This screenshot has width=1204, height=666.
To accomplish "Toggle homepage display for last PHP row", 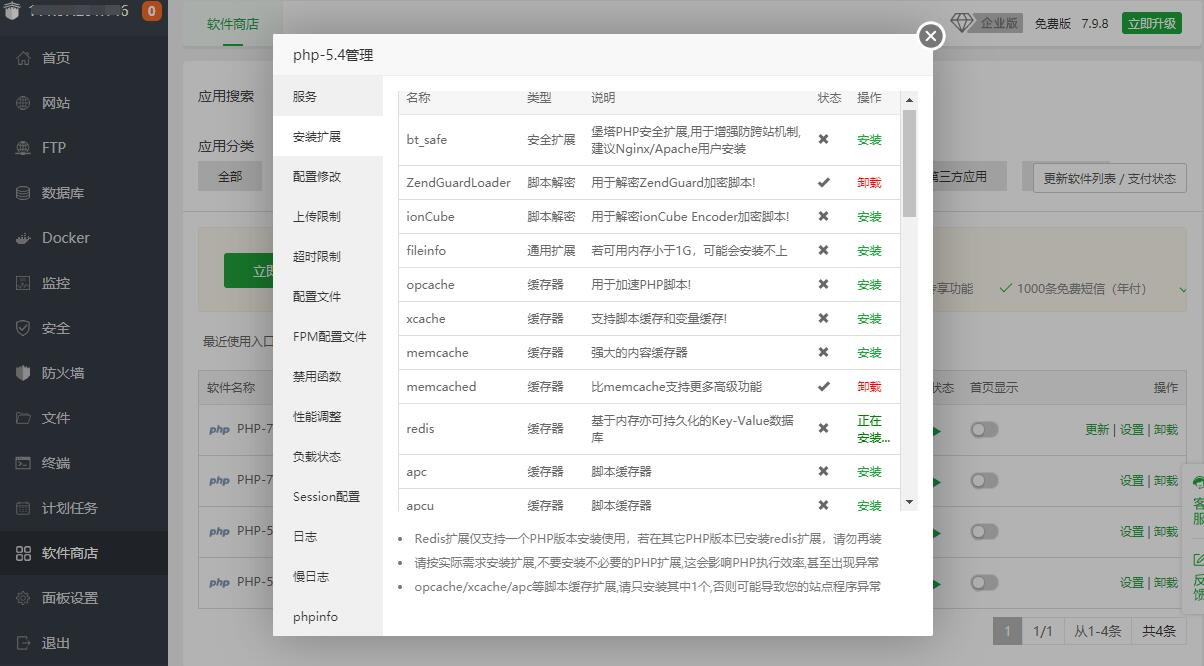I will click(984, 582).
